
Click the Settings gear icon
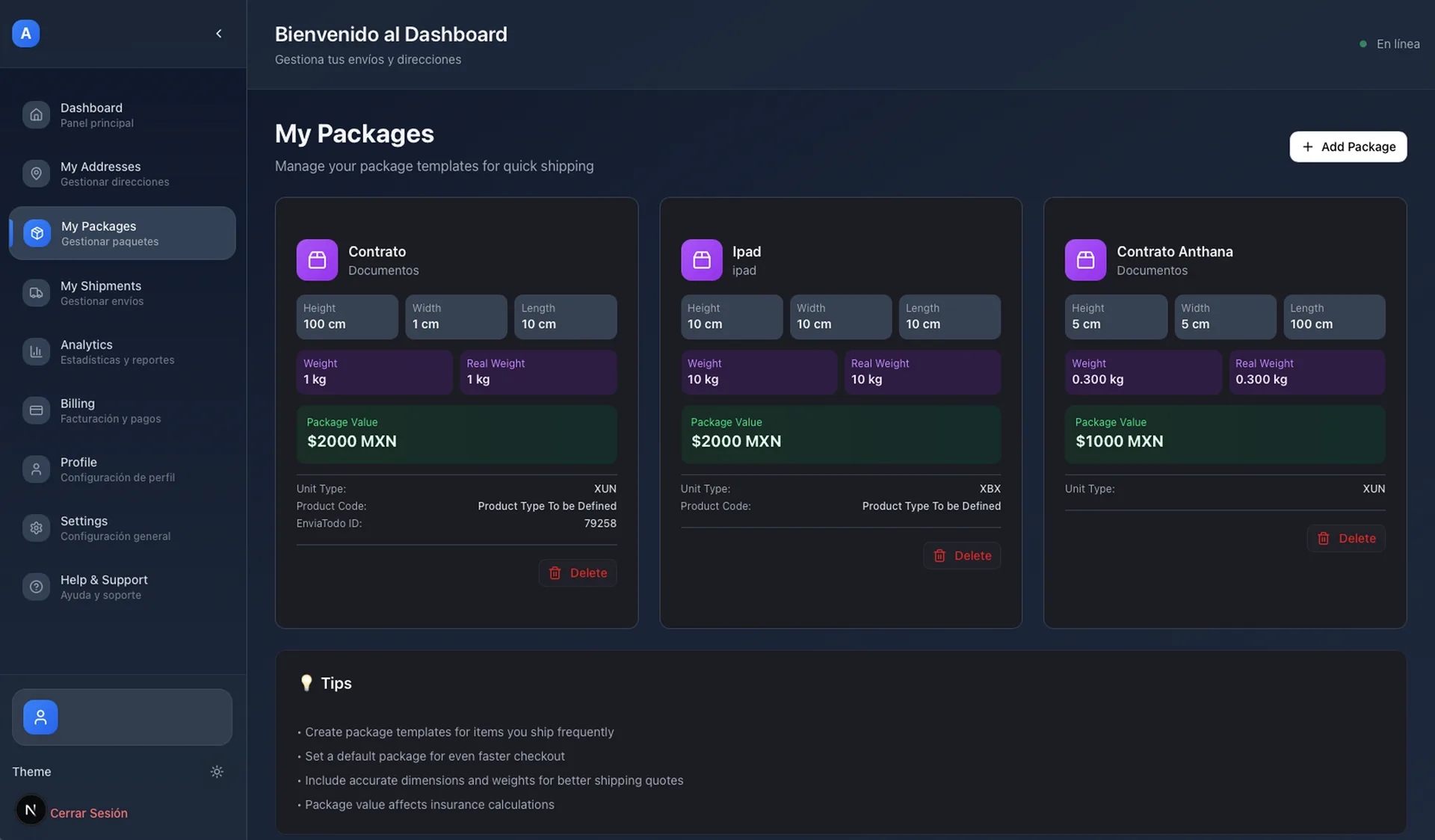(36, 528)
